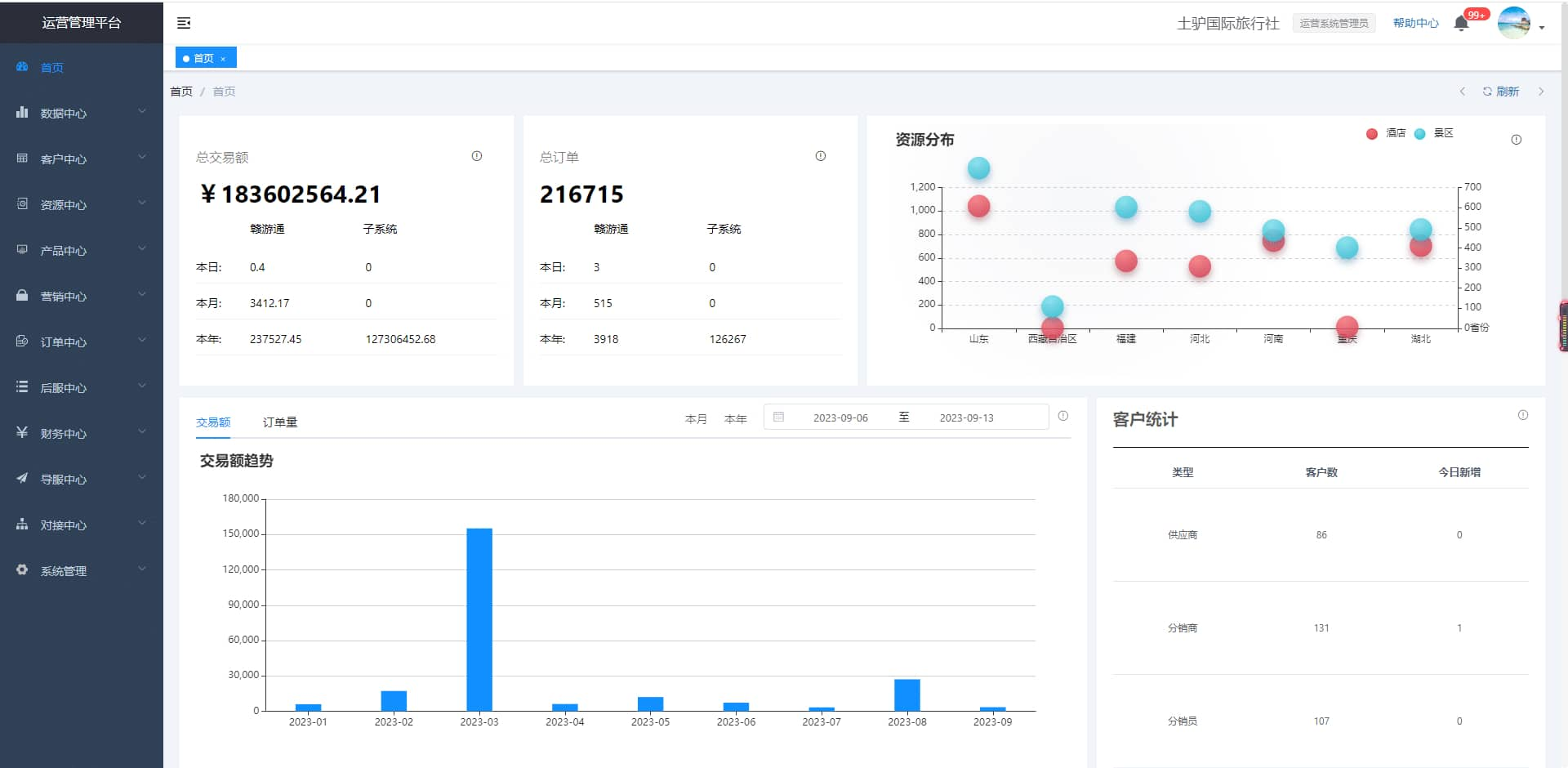Viewport: 1568px width, 768px height.
Task: Select the blue 首页 page tab
Action: click(206, 58)
